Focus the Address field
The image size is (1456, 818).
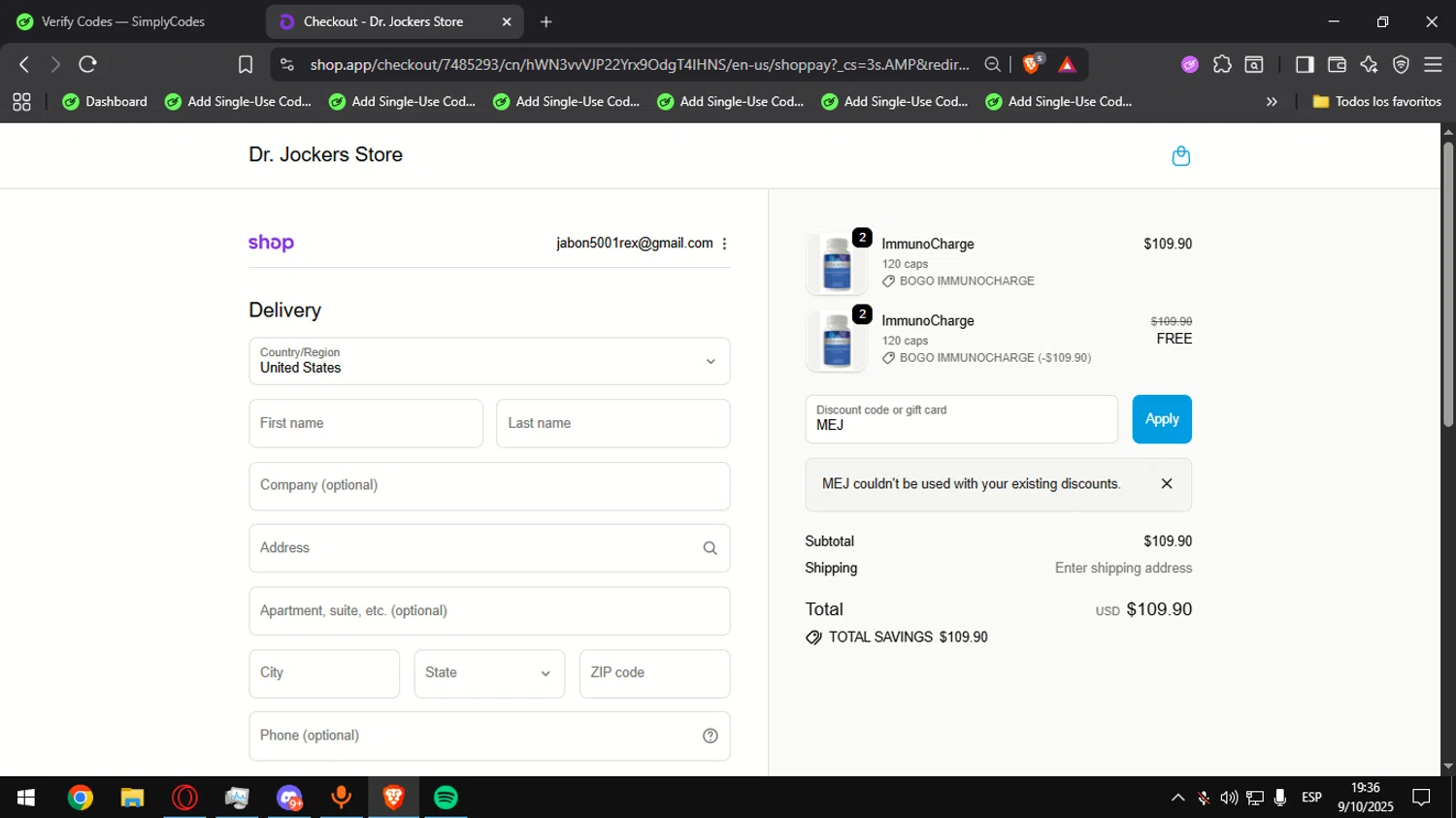click(x=489, y=548)
